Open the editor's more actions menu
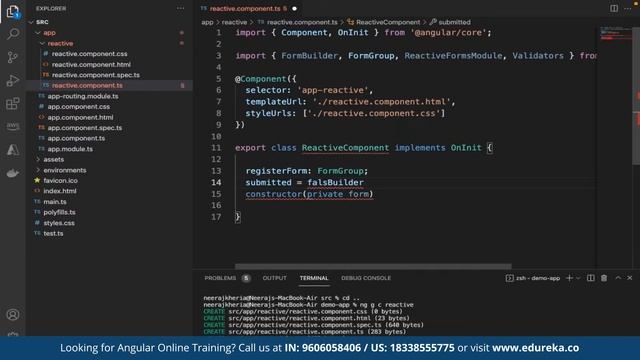 click(627, 8)
